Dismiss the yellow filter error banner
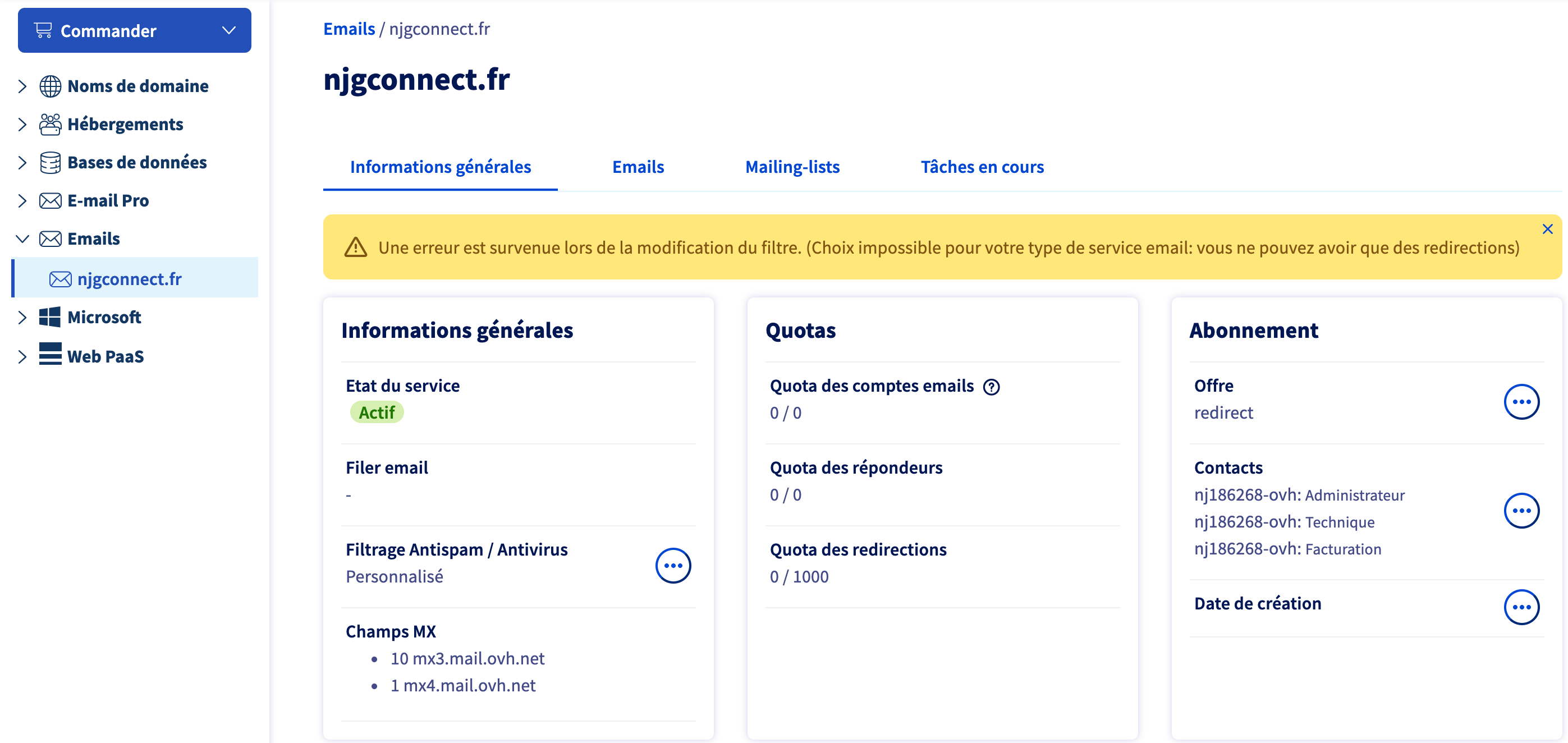This screenshot has height=743, width=1568. pos(1547,230)
